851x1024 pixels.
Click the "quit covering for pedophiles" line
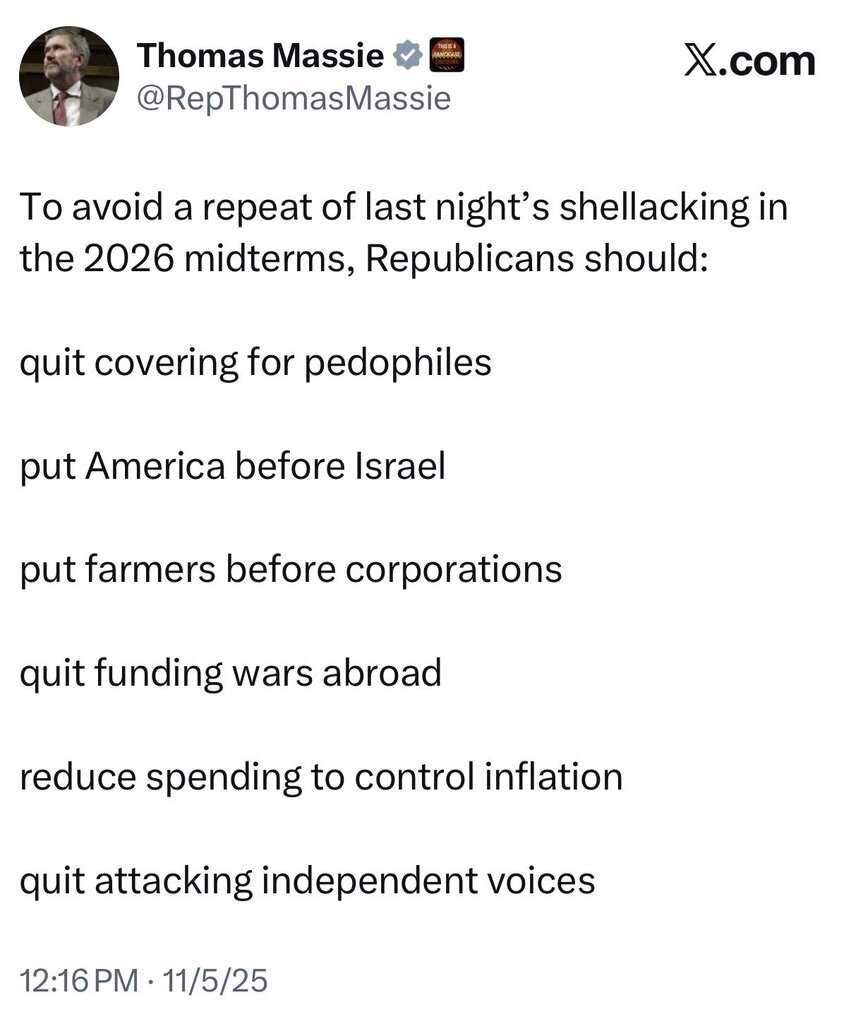click(255, 361)
